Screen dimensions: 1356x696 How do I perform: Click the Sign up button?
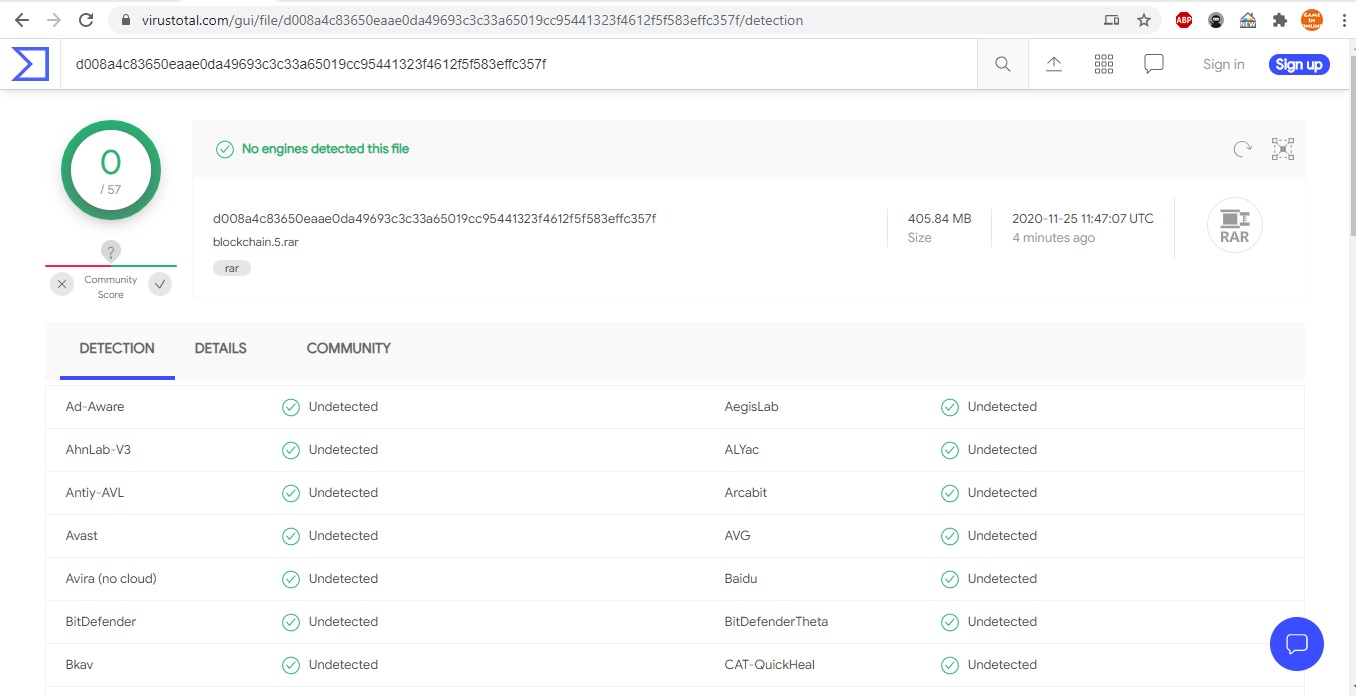click(1299, 64)
